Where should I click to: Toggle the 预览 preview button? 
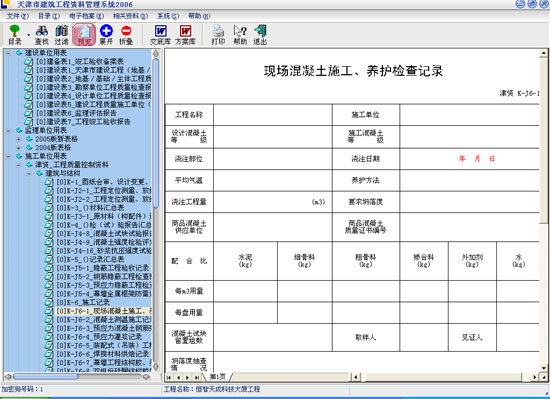point(84,35)
